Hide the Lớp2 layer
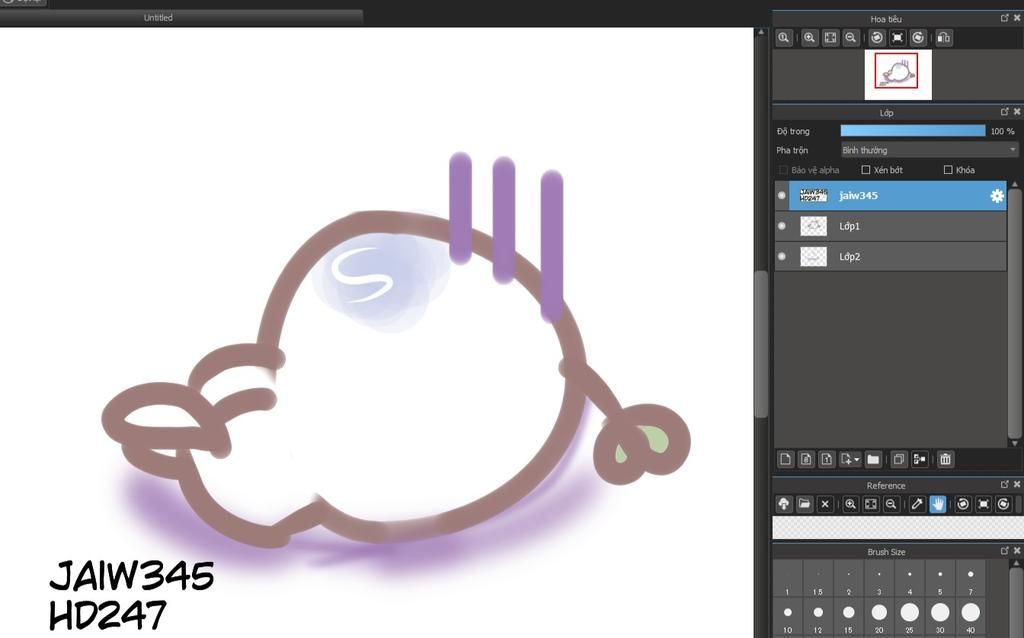 (x=782, y=257)
